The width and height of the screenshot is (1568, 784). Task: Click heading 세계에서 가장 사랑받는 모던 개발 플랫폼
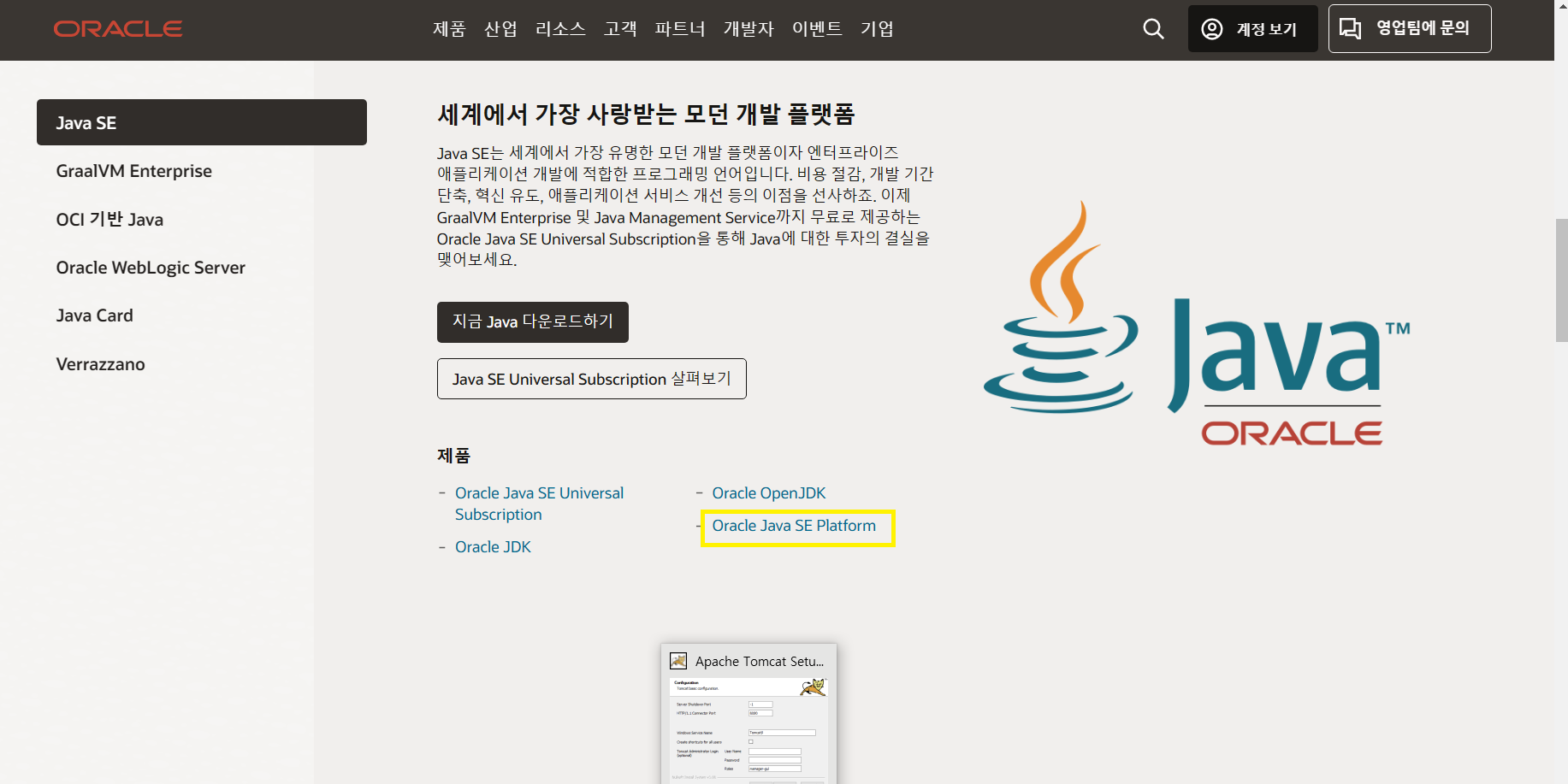(x=646, y=114)
